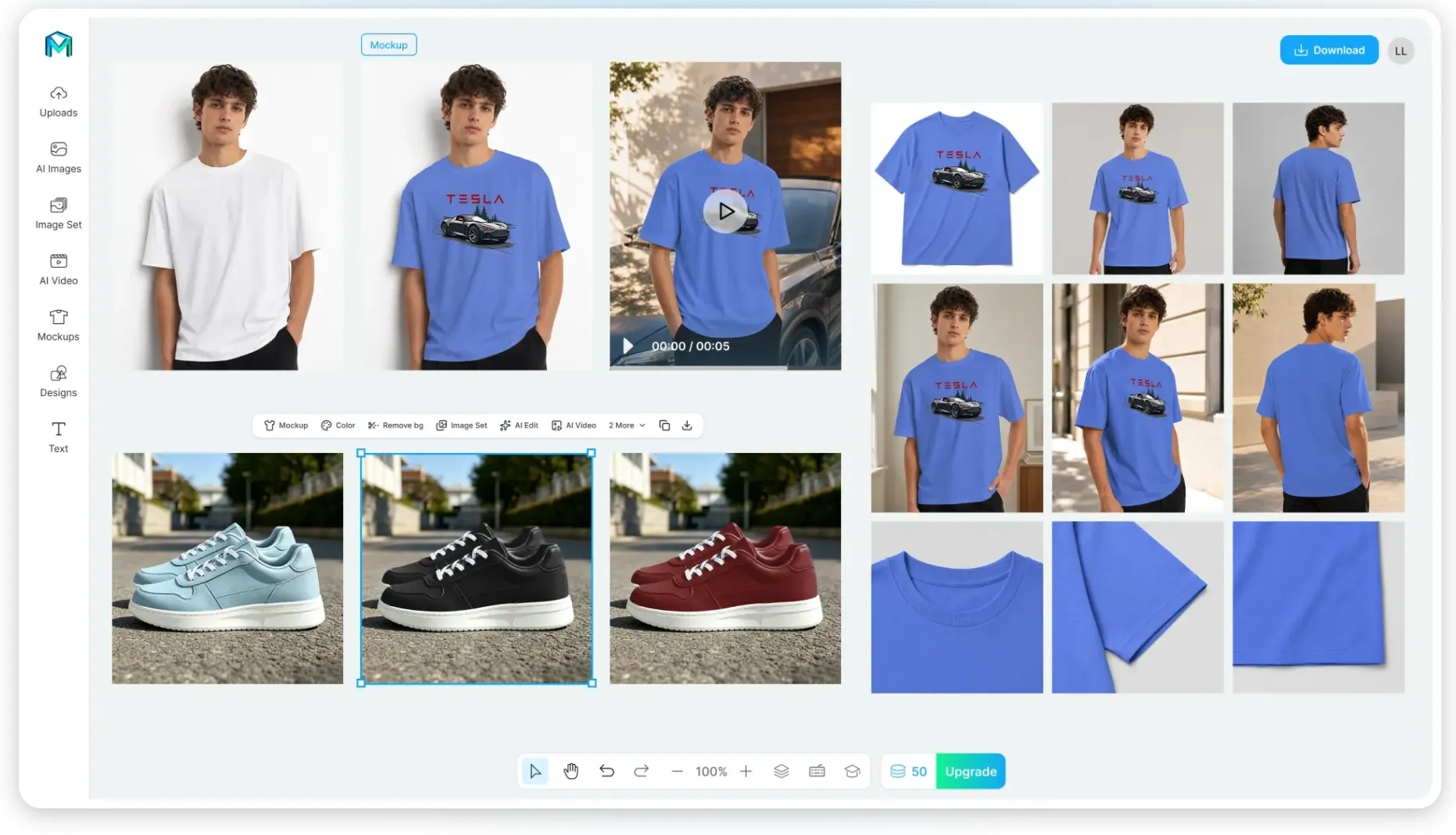Click AI Edit in the floating toolbar

click(519, 426)
